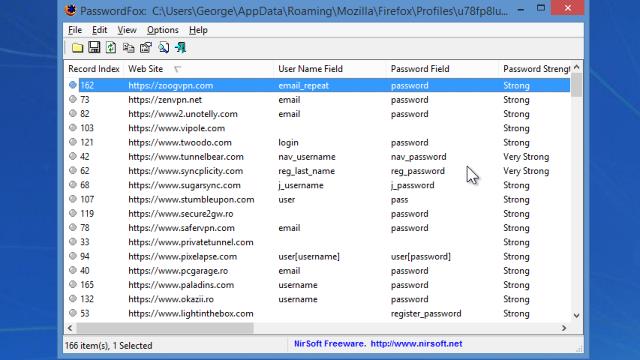
Task: Click the PasswordFox title bar app icon
Action: coord(71,10)
